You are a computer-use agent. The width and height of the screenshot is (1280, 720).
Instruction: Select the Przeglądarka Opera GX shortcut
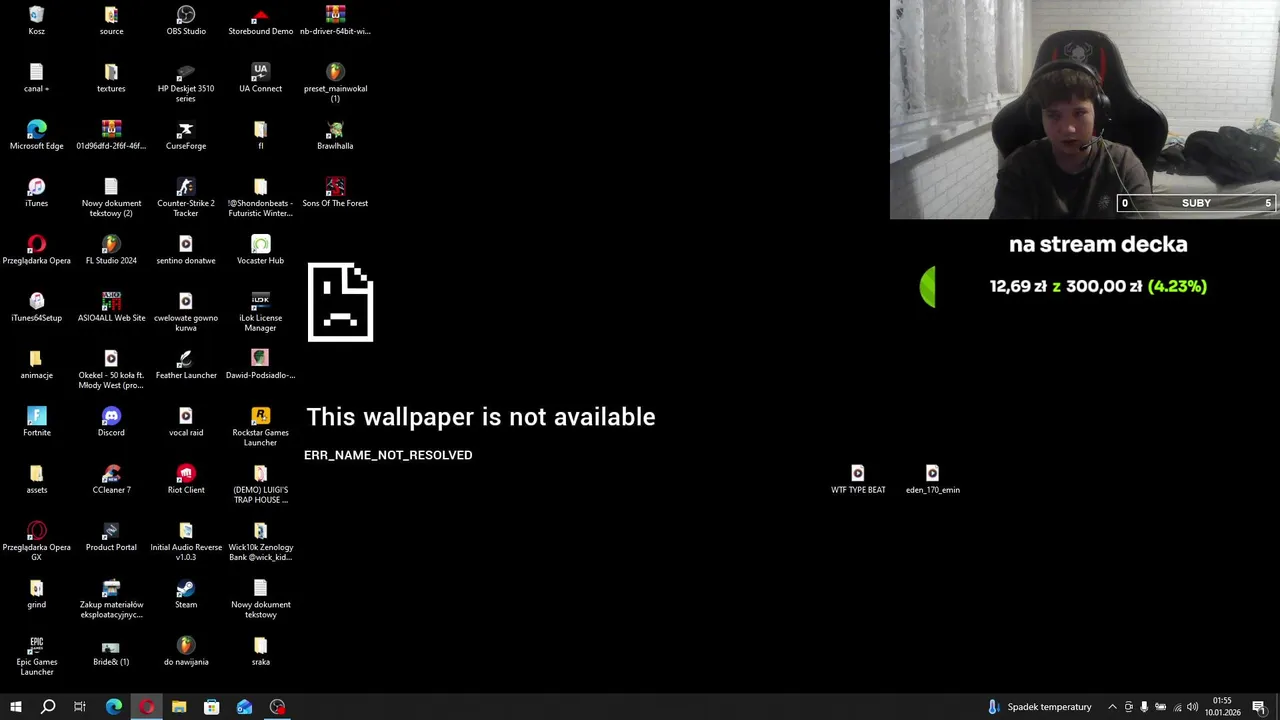[36, 542]
